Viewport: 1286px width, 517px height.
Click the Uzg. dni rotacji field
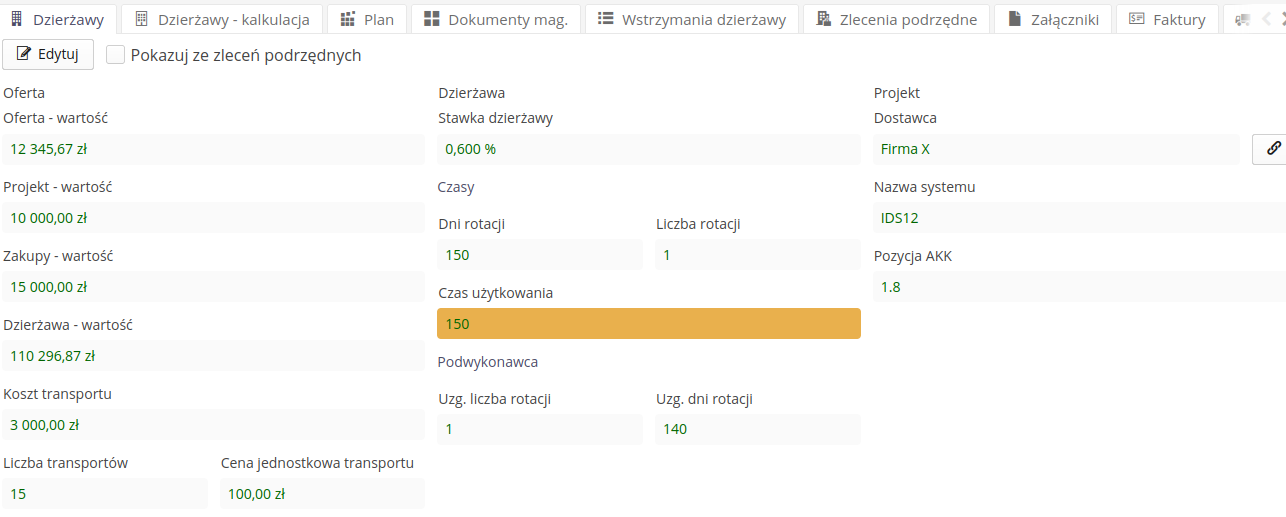tap(757, 429)
